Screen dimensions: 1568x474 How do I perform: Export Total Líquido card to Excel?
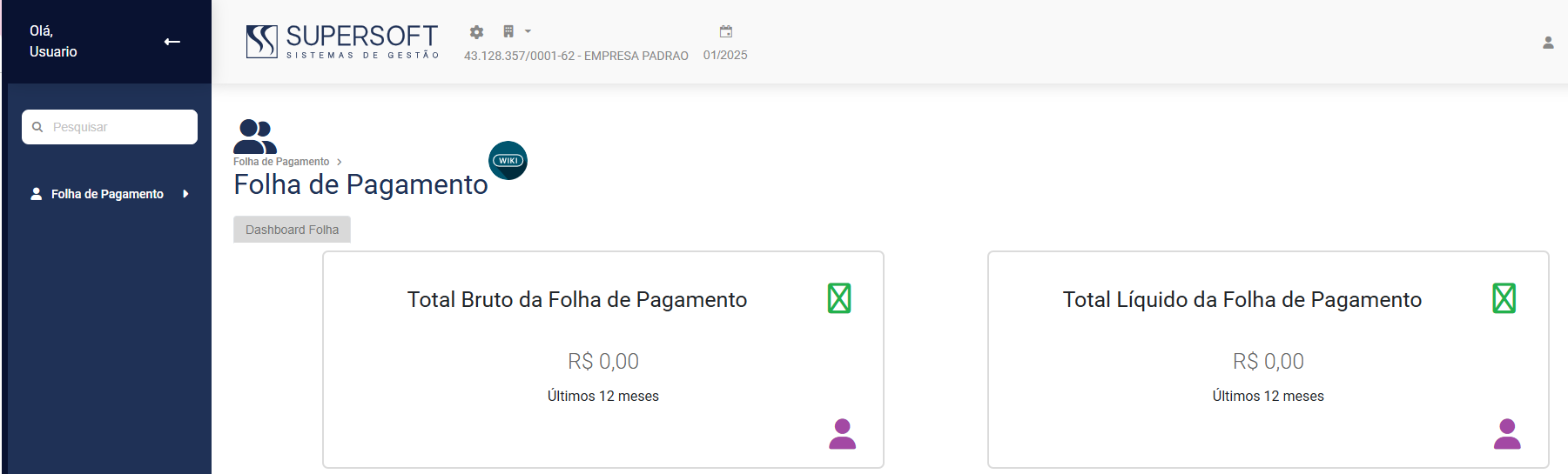[x=1504, y=298]
